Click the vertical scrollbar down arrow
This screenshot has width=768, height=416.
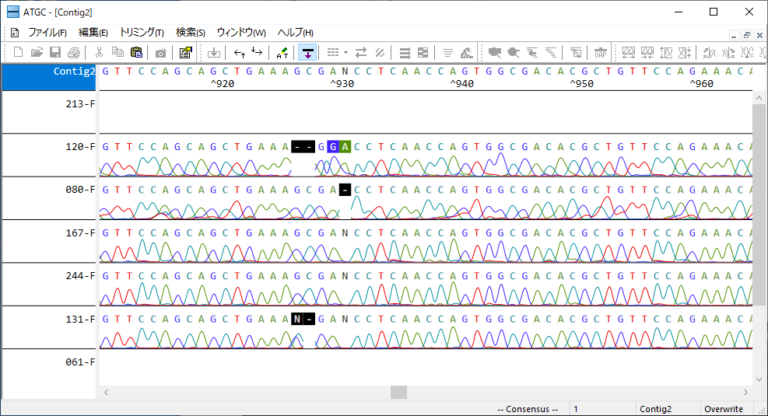(759, 379)
